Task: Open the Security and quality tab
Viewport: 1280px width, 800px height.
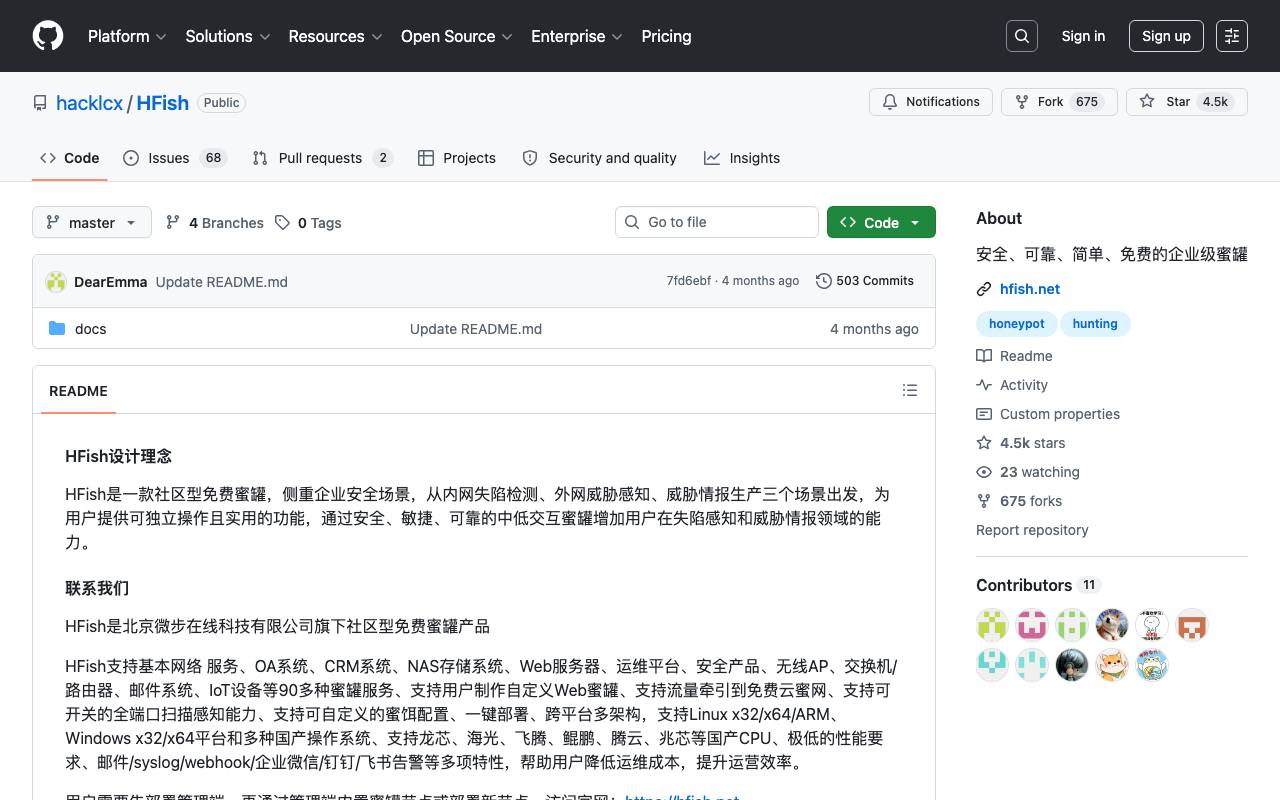Action: [x=600, y=158]
